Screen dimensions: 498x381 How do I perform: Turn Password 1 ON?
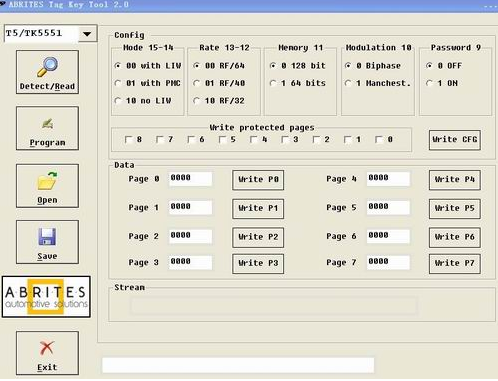coord(429,83)
